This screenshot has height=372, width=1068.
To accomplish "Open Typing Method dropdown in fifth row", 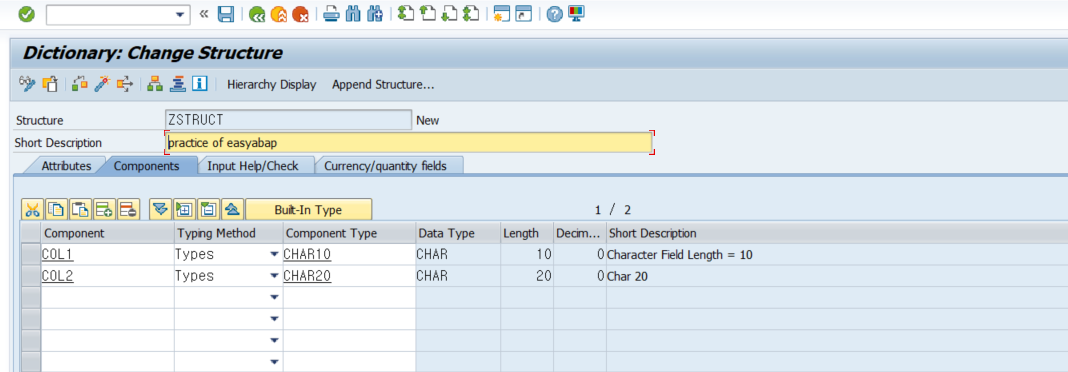I will coord(274,340).
